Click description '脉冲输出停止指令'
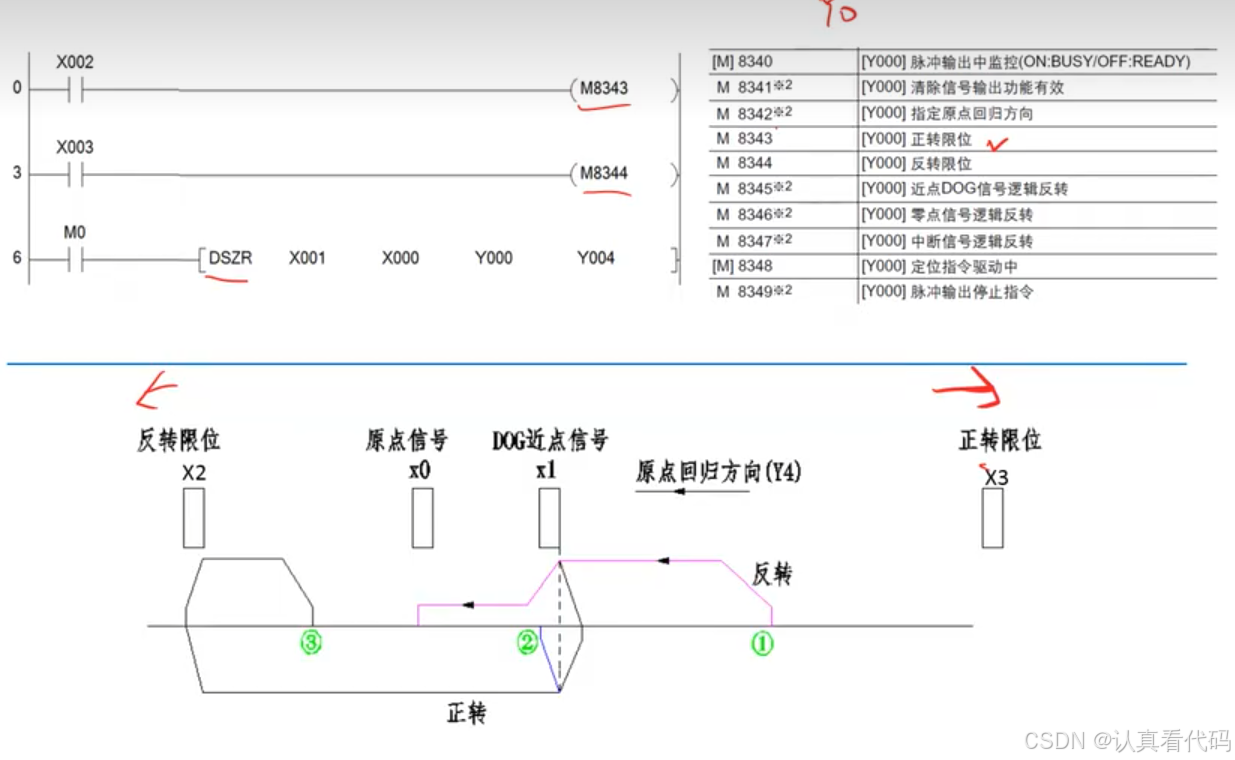The height and width of the screenshot is (760, 1235). coord(971,292)
